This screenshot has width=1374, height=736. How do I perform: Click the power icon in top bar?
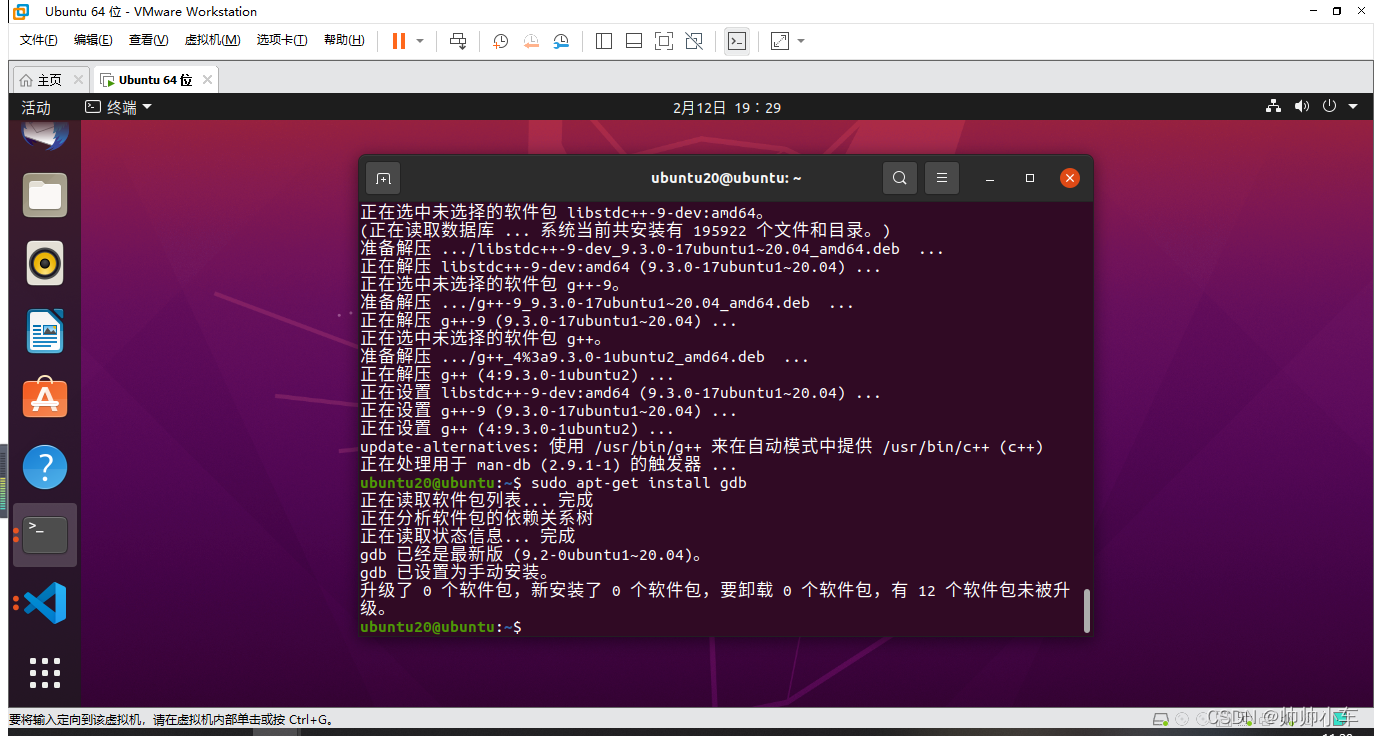[1329, 107]
